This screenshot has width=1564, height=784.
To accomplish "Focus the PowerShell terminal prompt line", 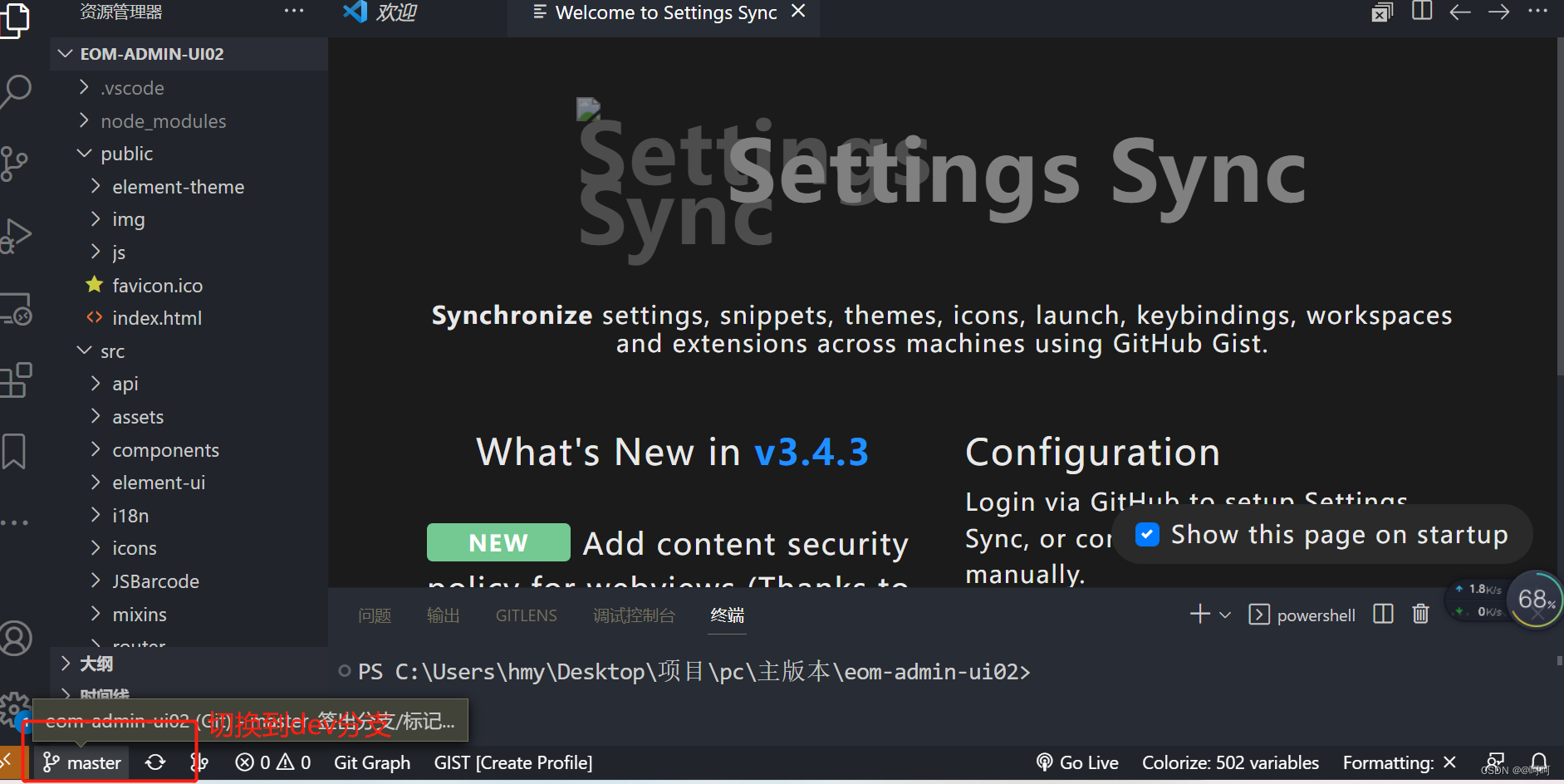I will click(694, 671).
